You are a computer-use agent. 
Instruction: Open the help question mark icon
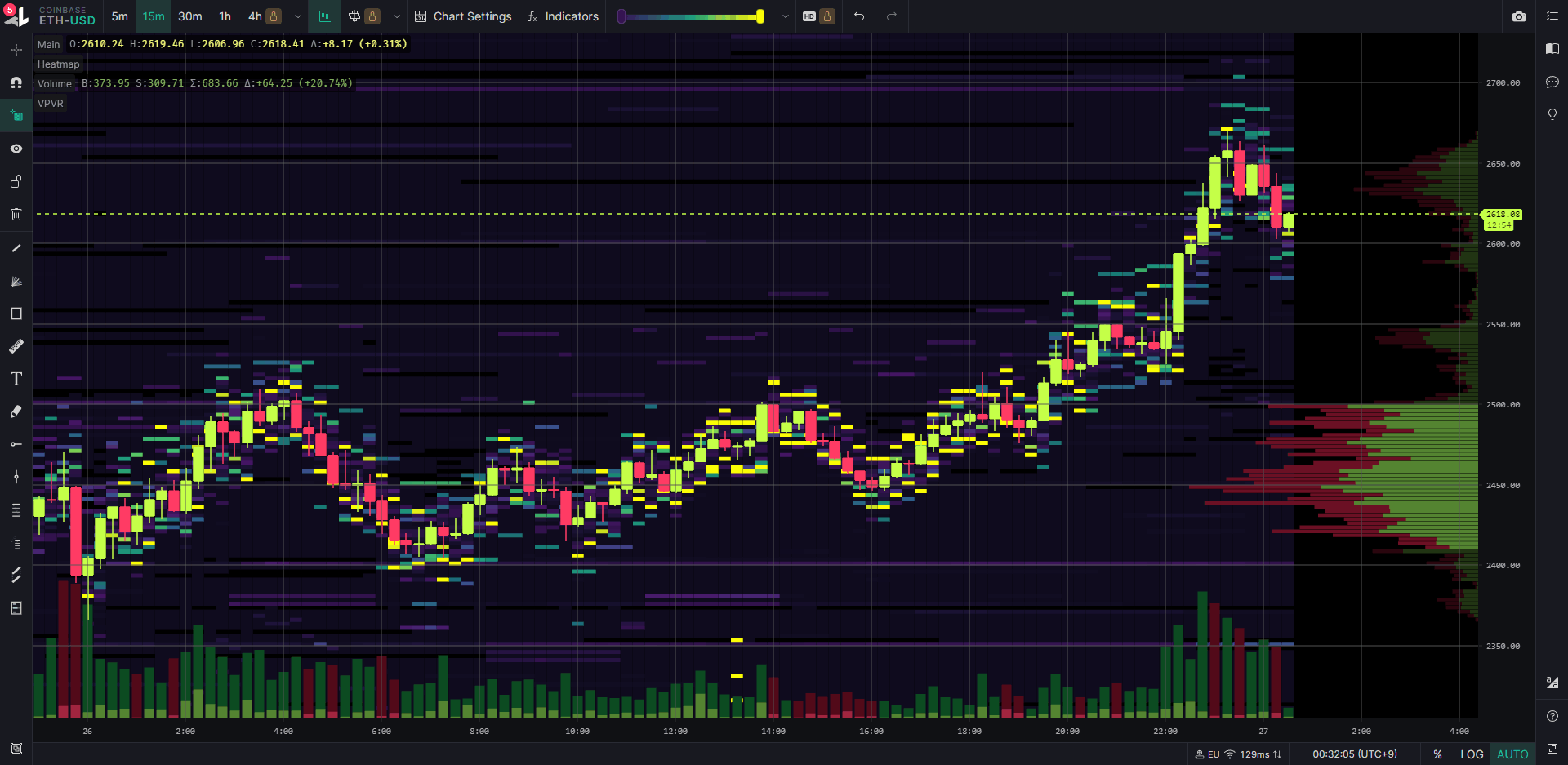coord(1552,716)
